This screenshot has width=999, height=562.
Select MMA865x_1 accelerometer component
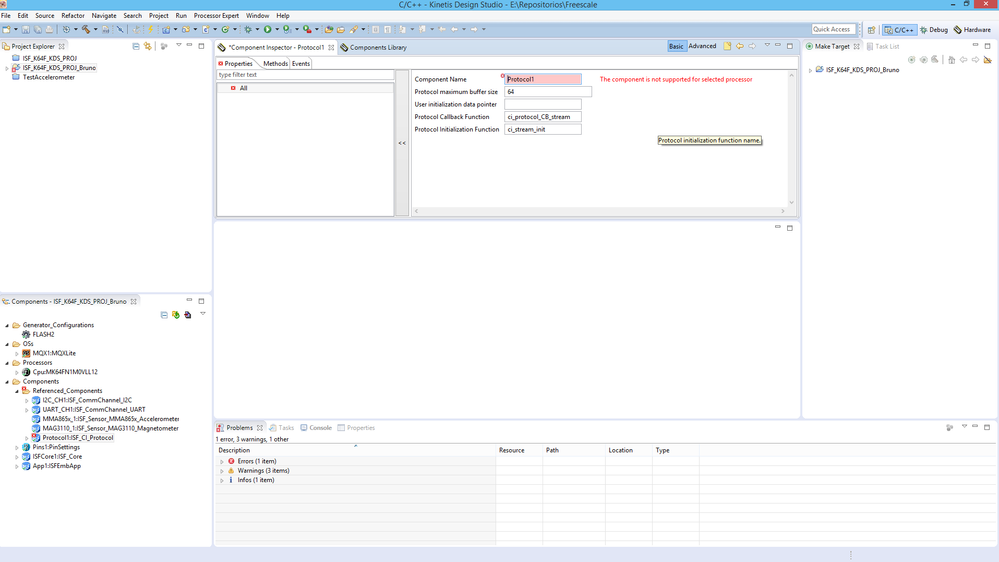click(111, 419)
